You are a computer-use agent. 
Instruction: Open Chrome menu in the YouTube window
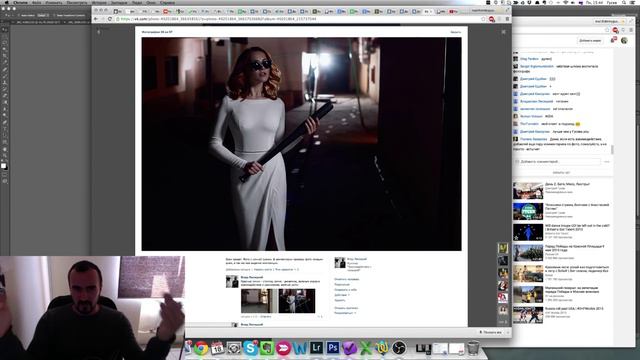(631, 30)
